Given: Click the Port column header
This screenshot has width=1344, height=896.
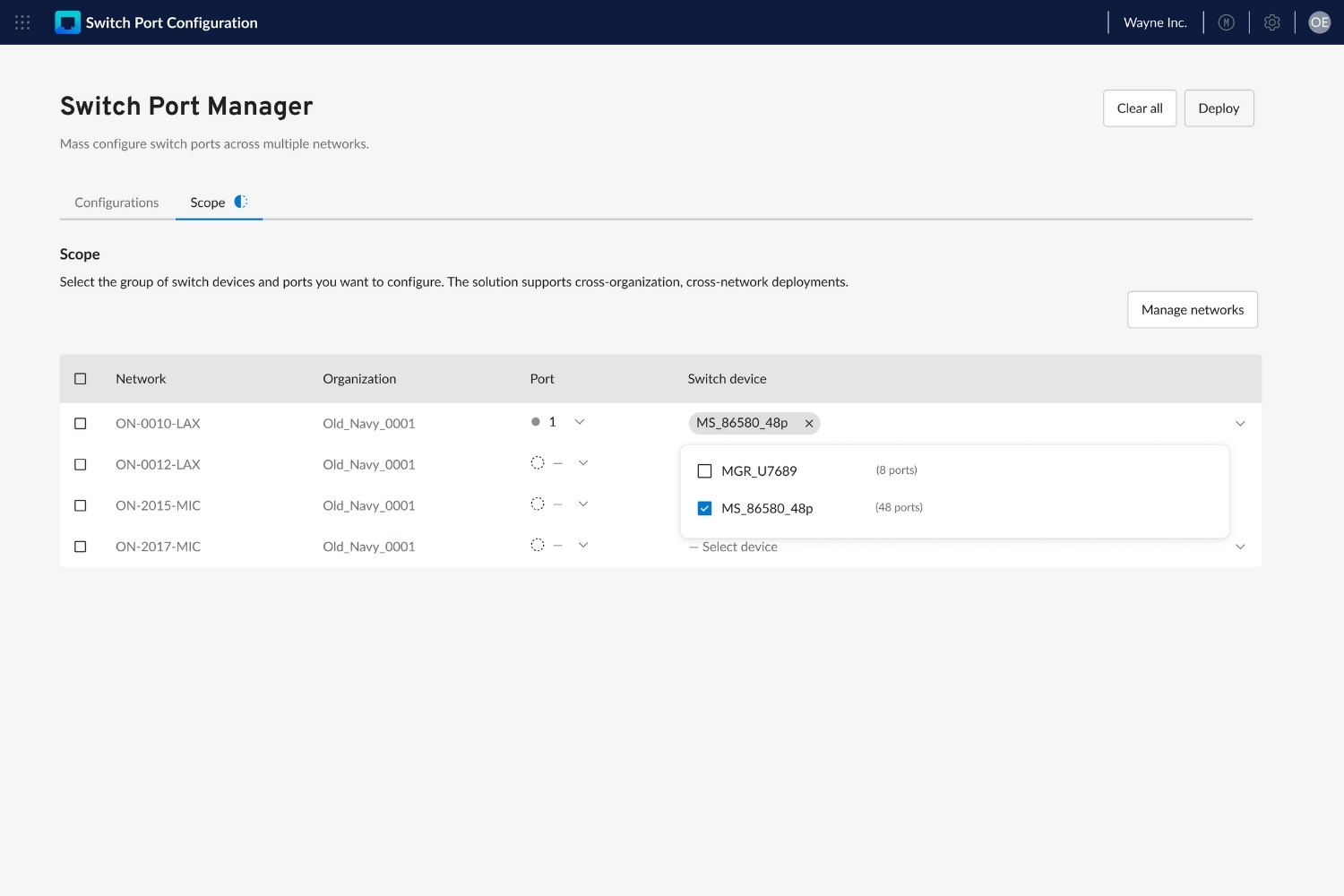Looking at the screenshot, I should coord(542,379).
